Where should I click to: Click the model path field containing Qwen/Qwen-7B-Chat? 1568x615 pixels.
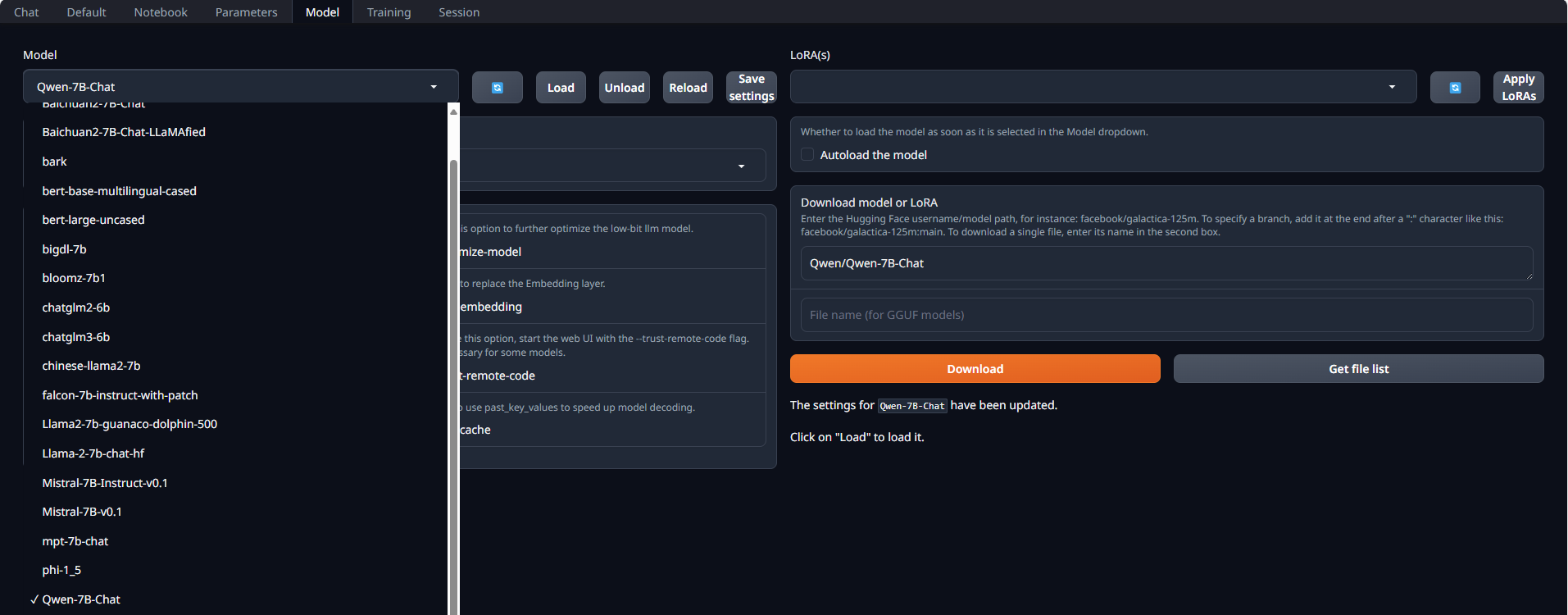[x=1166, y=263]
